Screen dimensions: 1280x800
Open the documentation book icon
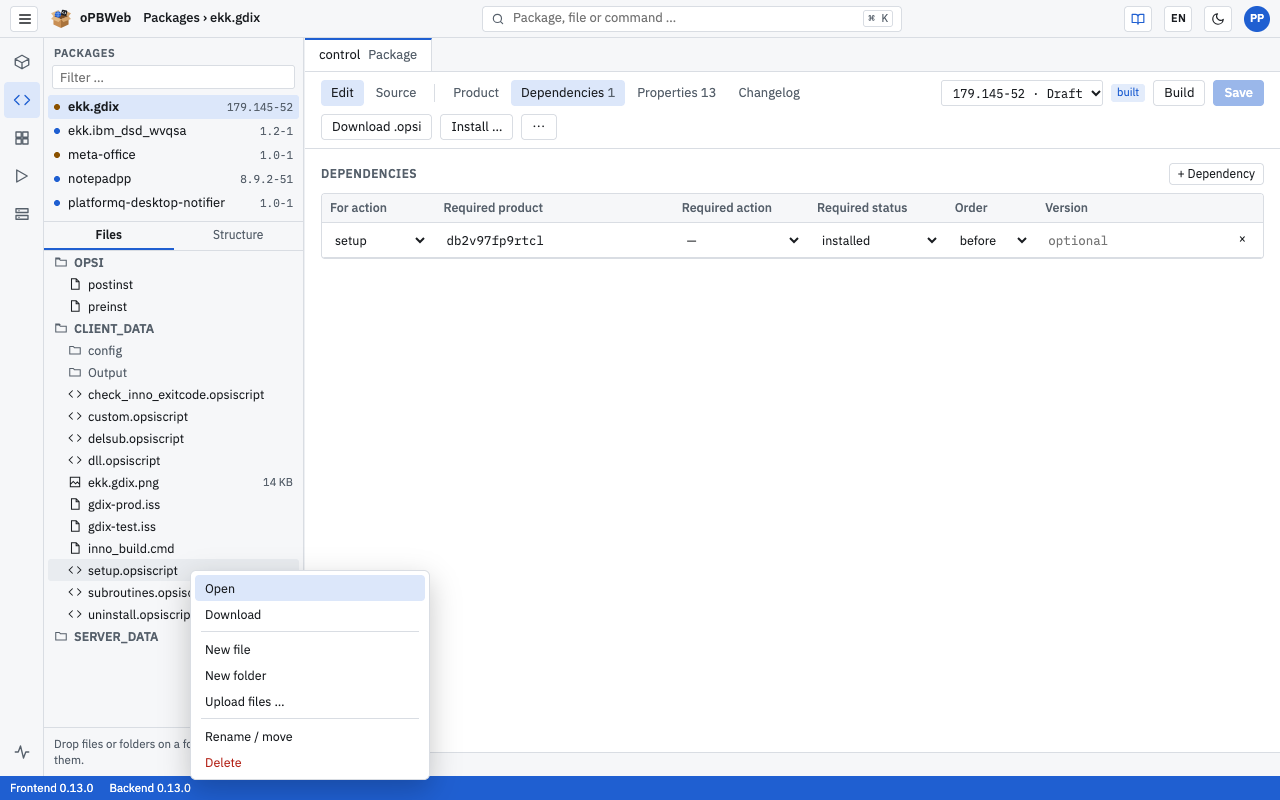pyautogui.click(x=1138, y=18)
